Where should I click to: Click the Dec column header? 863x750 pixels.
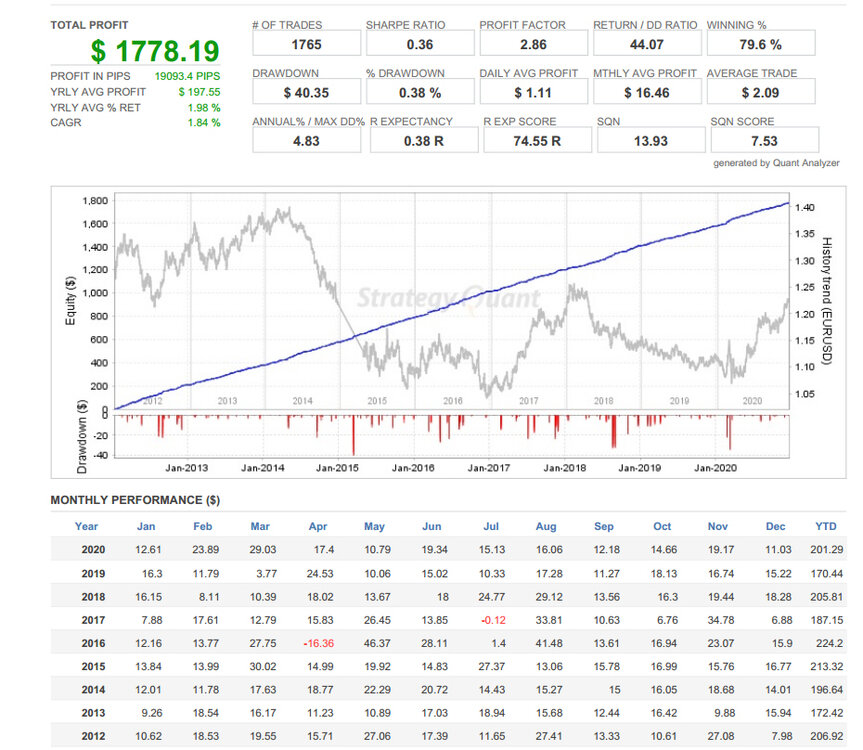click(x=775, y=527)
